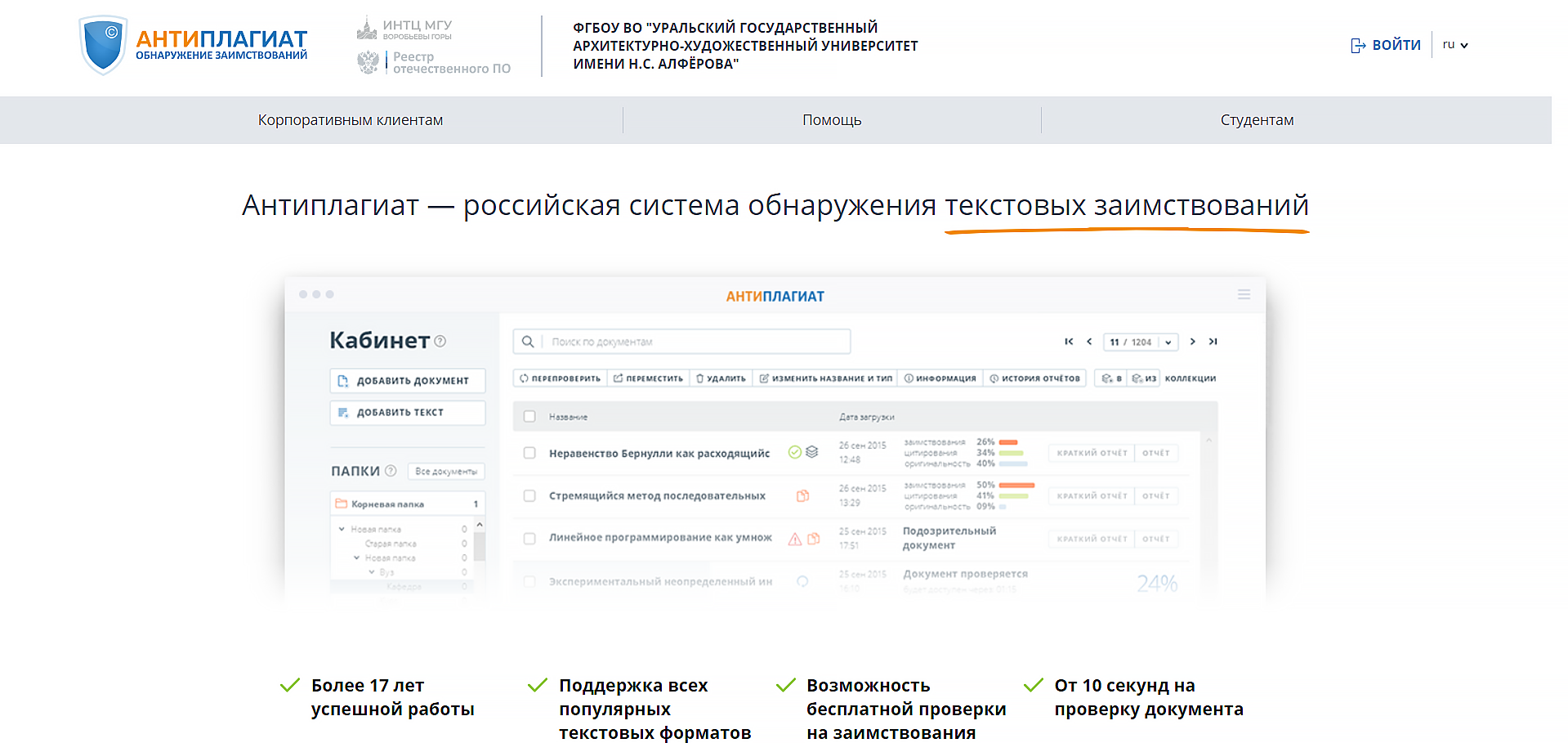Click the ИНФОРМАЦИЯ toolbar button

coord(940,378)
